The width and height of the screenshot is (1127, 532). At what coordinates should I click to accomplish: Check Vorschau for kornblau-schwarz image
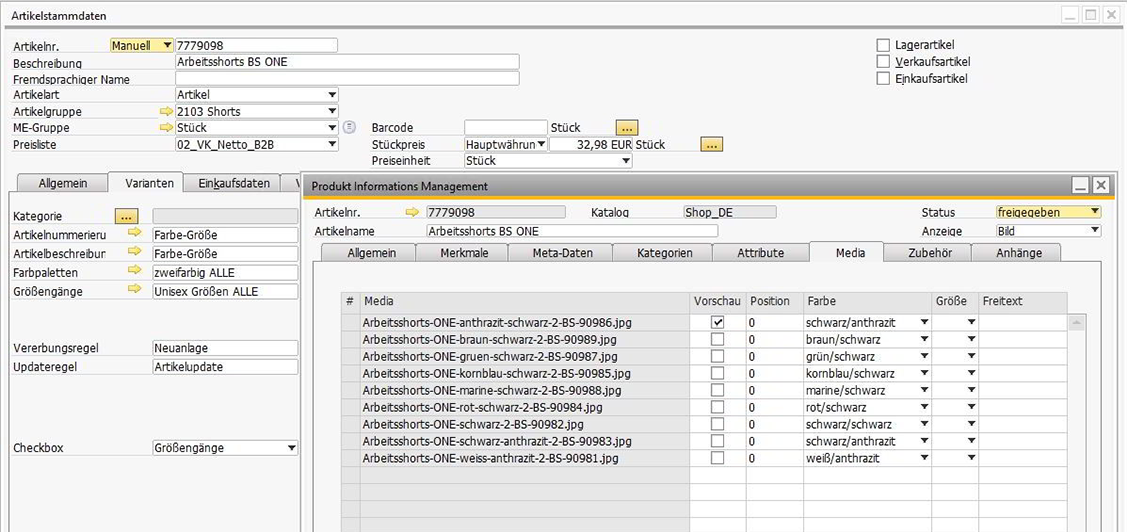point(717,373)
